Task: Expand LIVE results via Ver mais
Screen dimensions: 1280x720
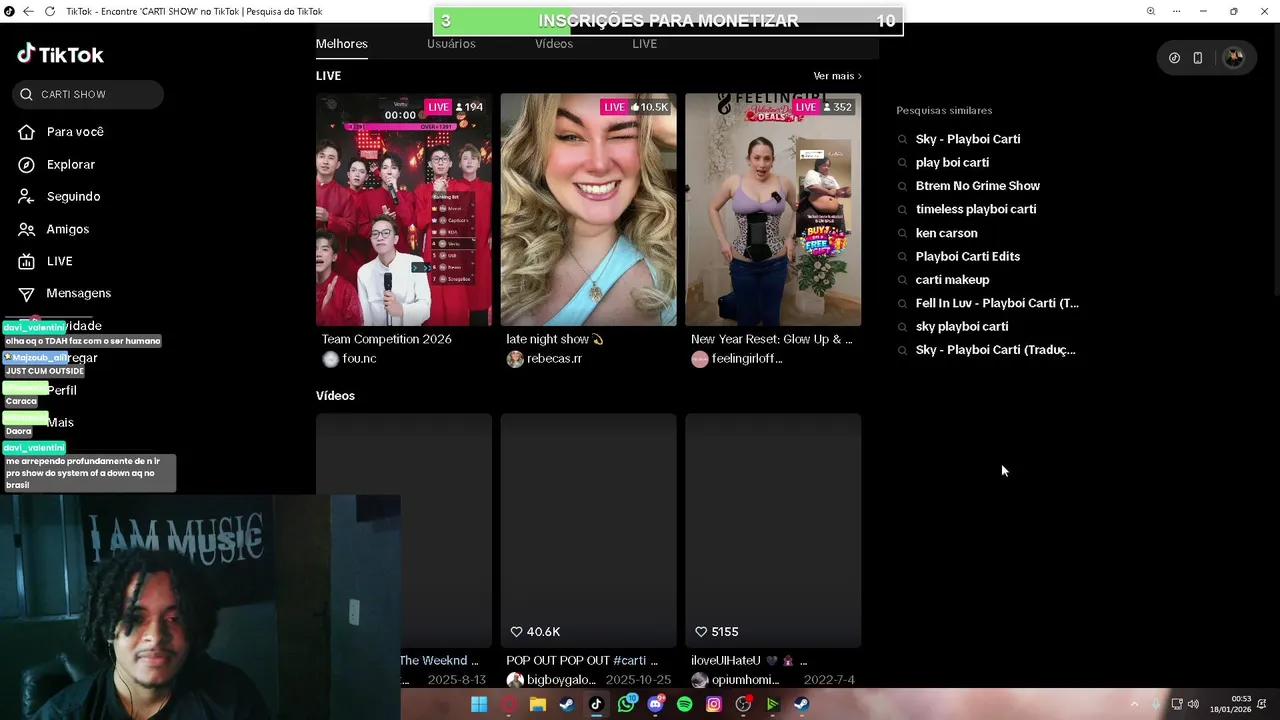Action: (x=837, y=76)
